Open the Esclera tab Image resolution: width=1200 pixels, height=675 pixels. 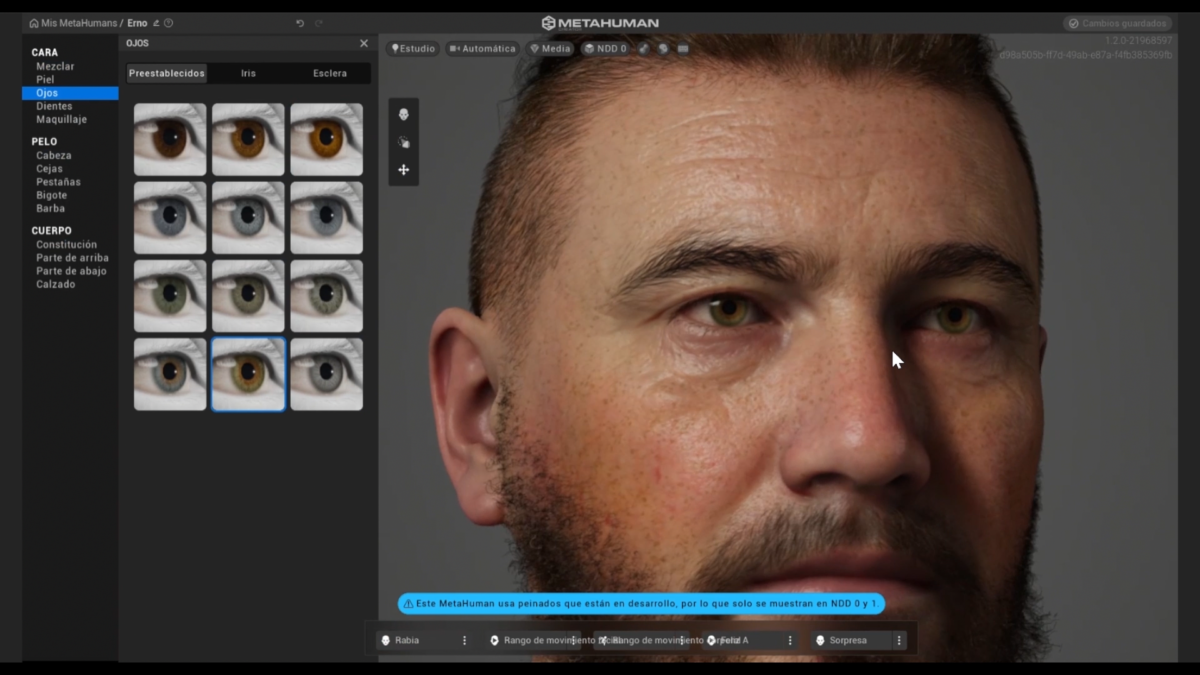(x=330, y=73)
